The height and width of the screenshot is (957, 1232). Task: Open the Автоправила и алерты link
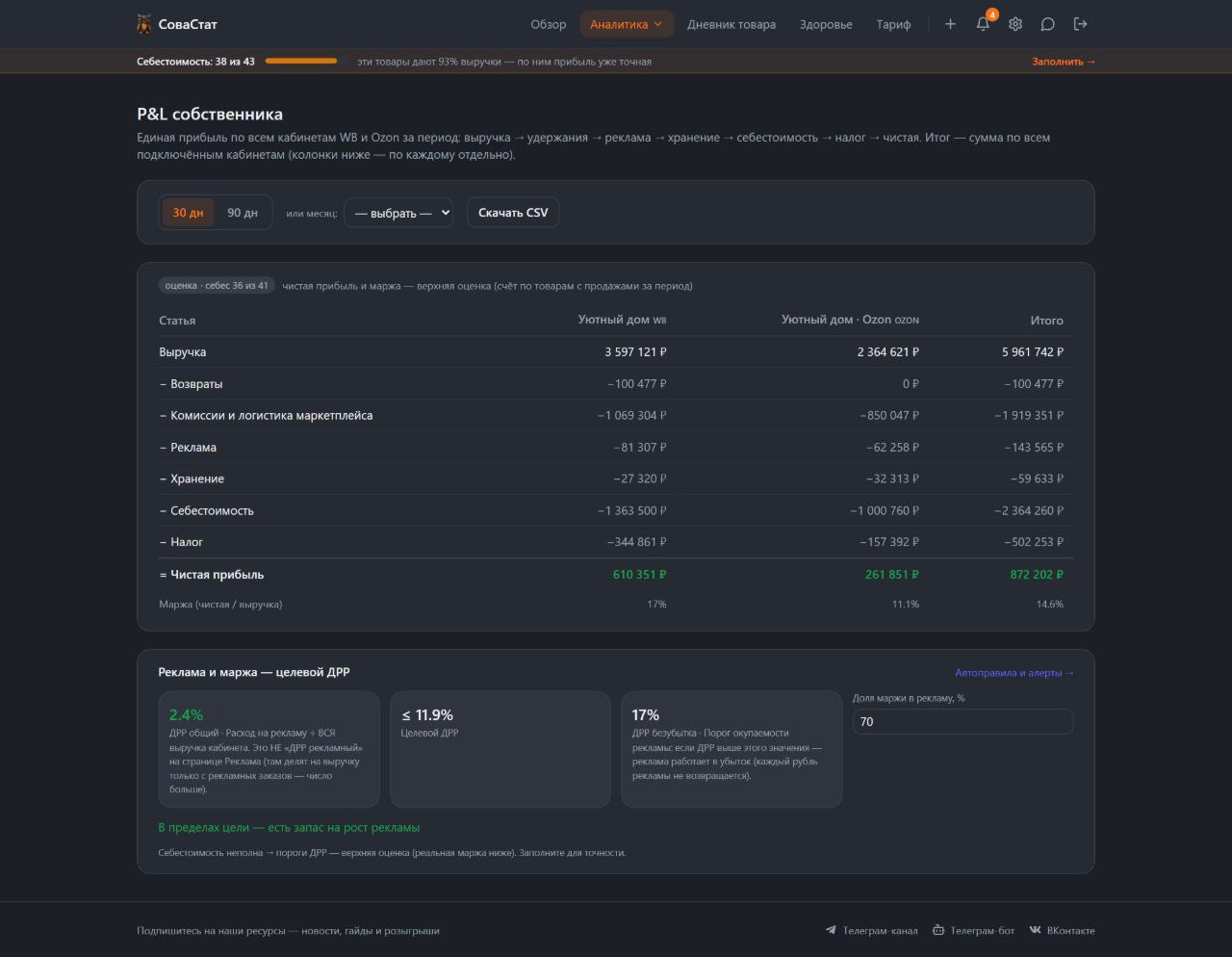tap(1014, 673)
